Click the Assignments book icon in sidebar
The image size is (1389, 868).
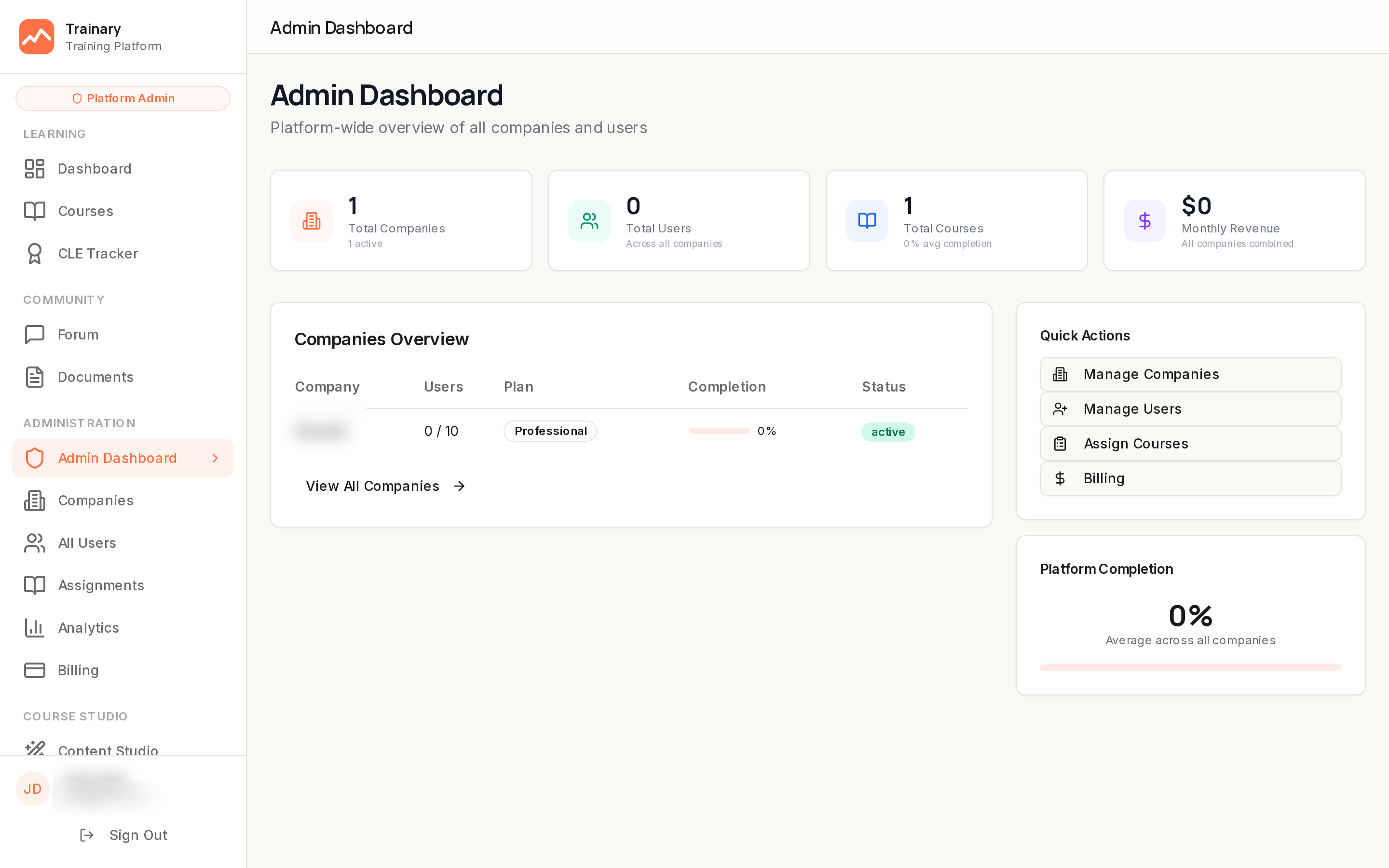pos(34,585)
